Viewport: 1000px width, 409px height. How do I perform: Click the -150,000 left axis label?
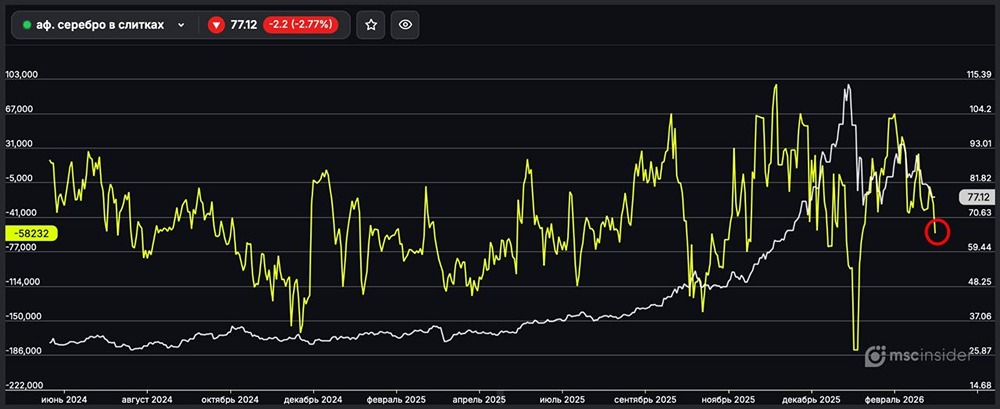tap(22, 317)
